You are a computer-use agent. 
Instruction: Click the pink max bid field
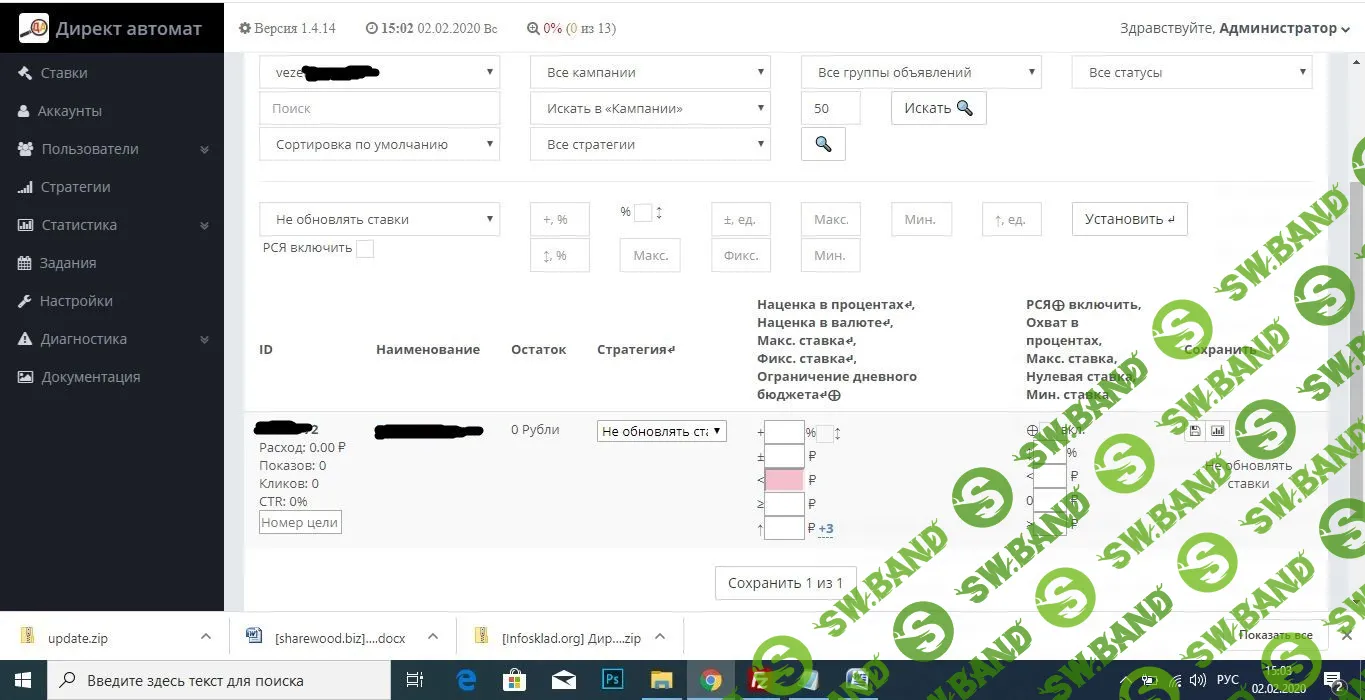[784, 480]
